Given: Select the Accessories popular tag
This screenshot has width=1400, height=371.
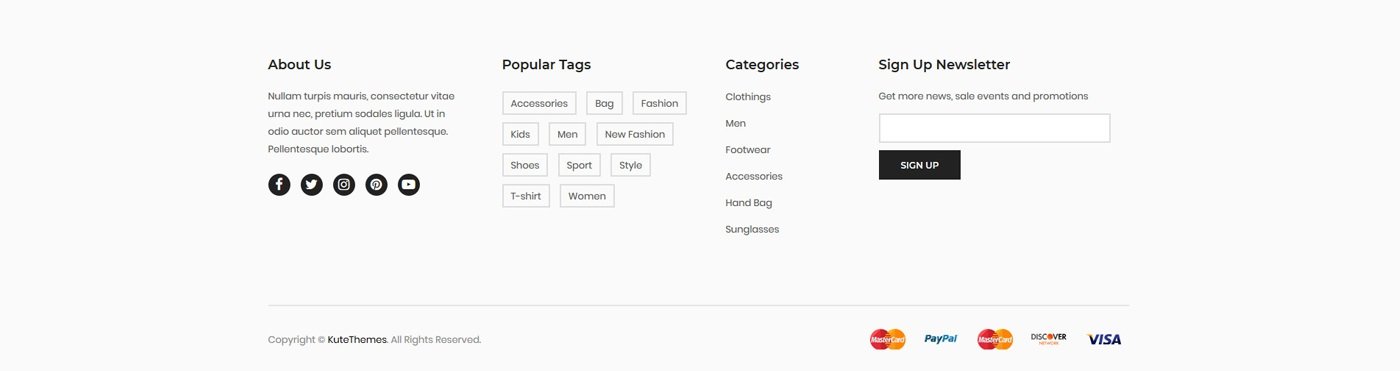Looking at the screenshot, I should (x=539, y=103).
